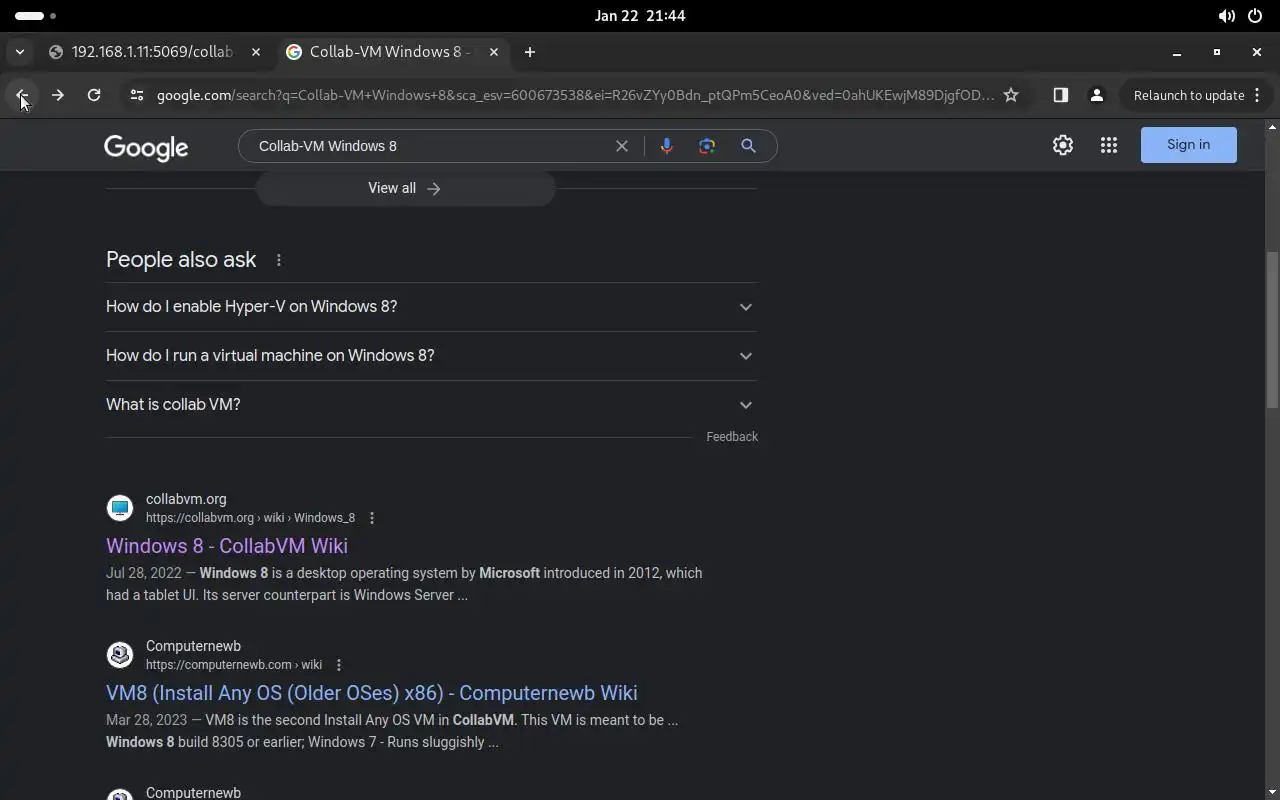This screenshot has width=1280, height=800.
Task: Clear the search box with the X icon
Action: pyautogui.click(x=622, y=146)
